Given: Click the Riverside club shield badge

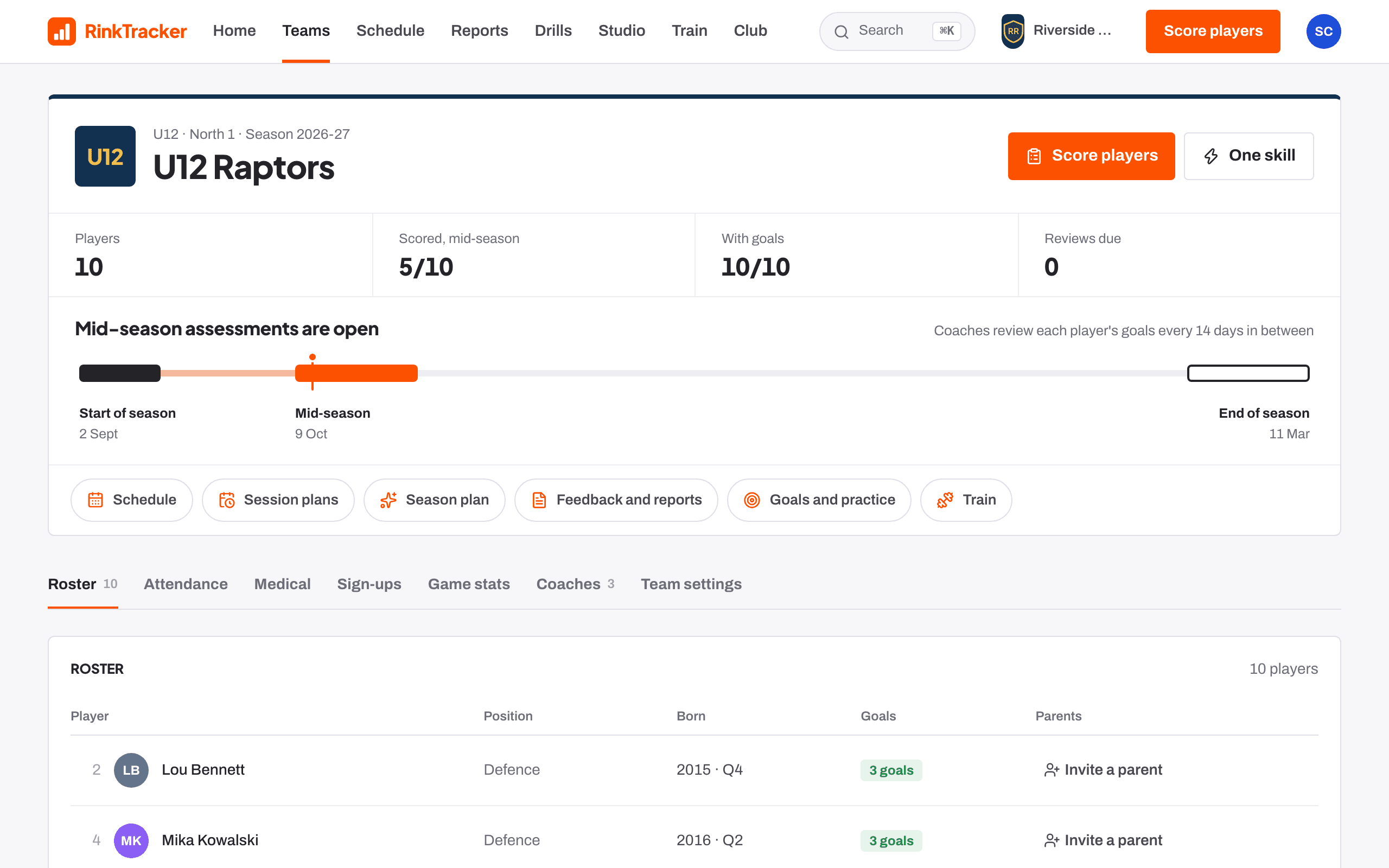Looking at the screenshot, I should [x=1012, y=31].
